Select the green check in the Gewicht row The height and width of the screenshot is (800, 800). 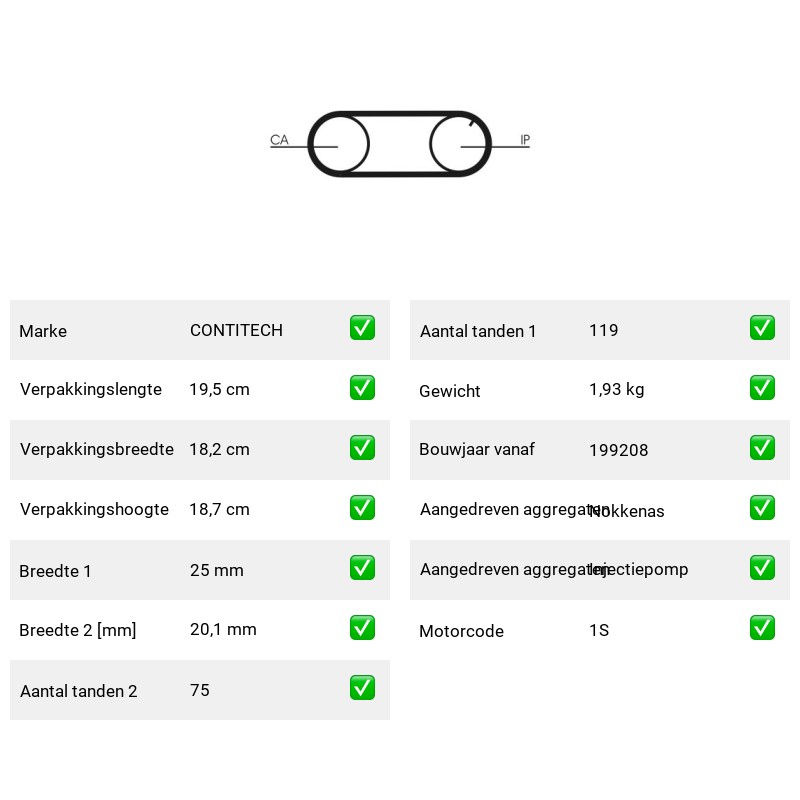pyautogui.click(x=762, y=388)
